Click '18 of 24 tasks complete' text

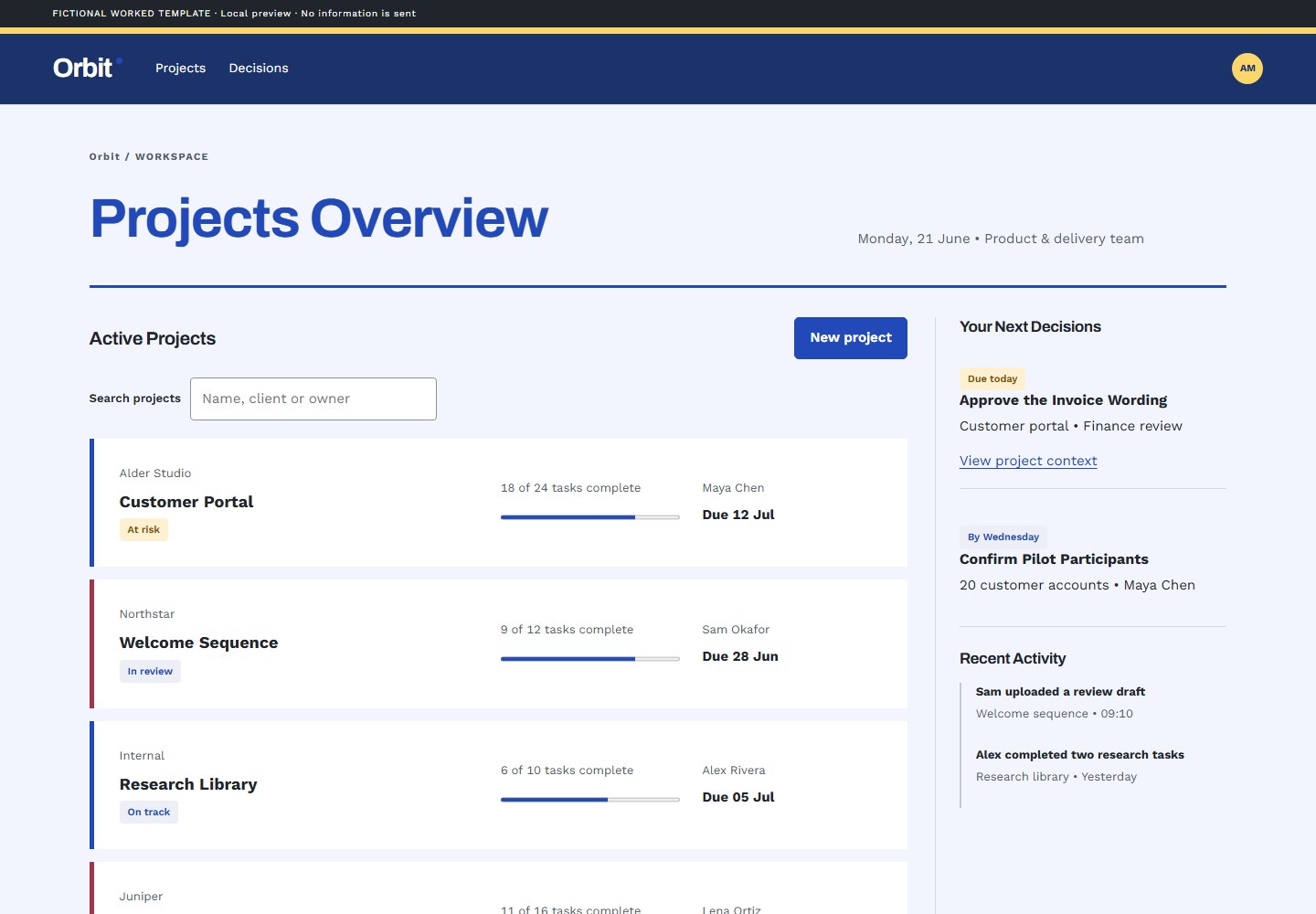point(570,488)
